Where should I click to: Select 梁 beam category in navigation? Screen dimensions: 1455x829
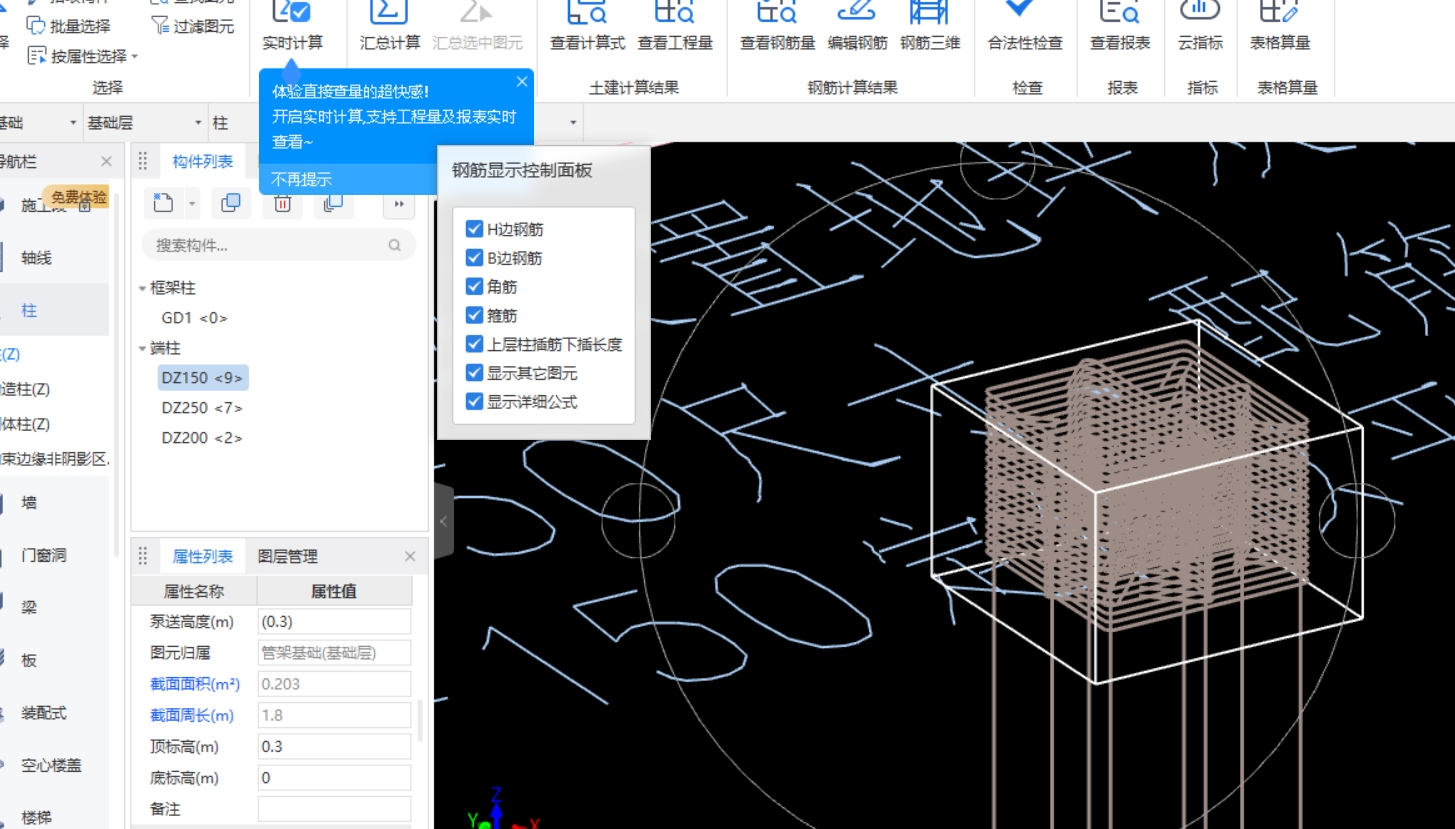[x=29, y=607]
